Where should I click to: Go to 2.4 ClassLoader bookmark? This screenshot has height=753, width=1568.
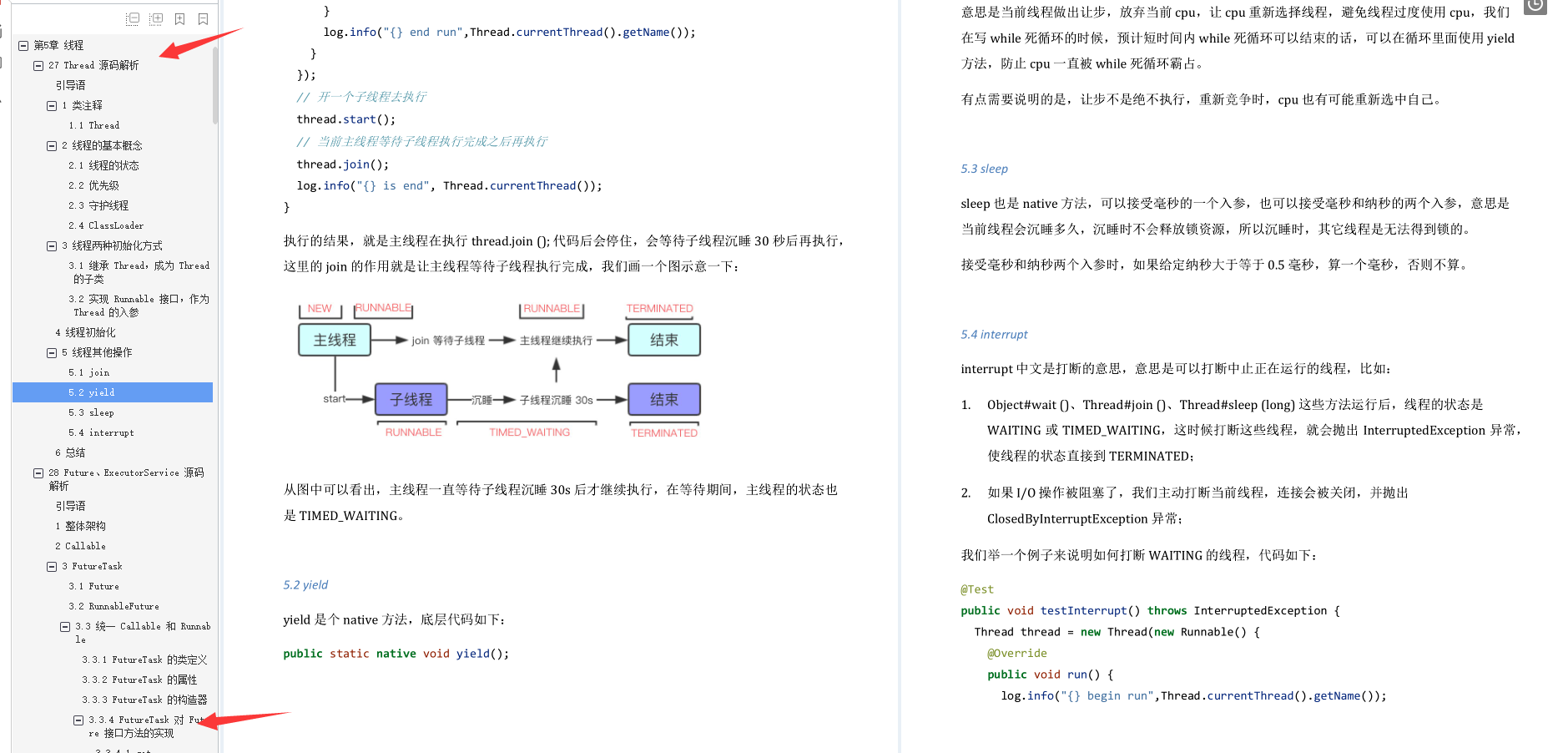106,225
